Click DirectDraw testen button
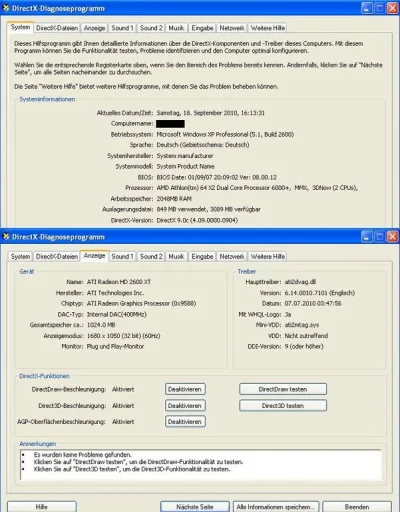 (283, 389)
